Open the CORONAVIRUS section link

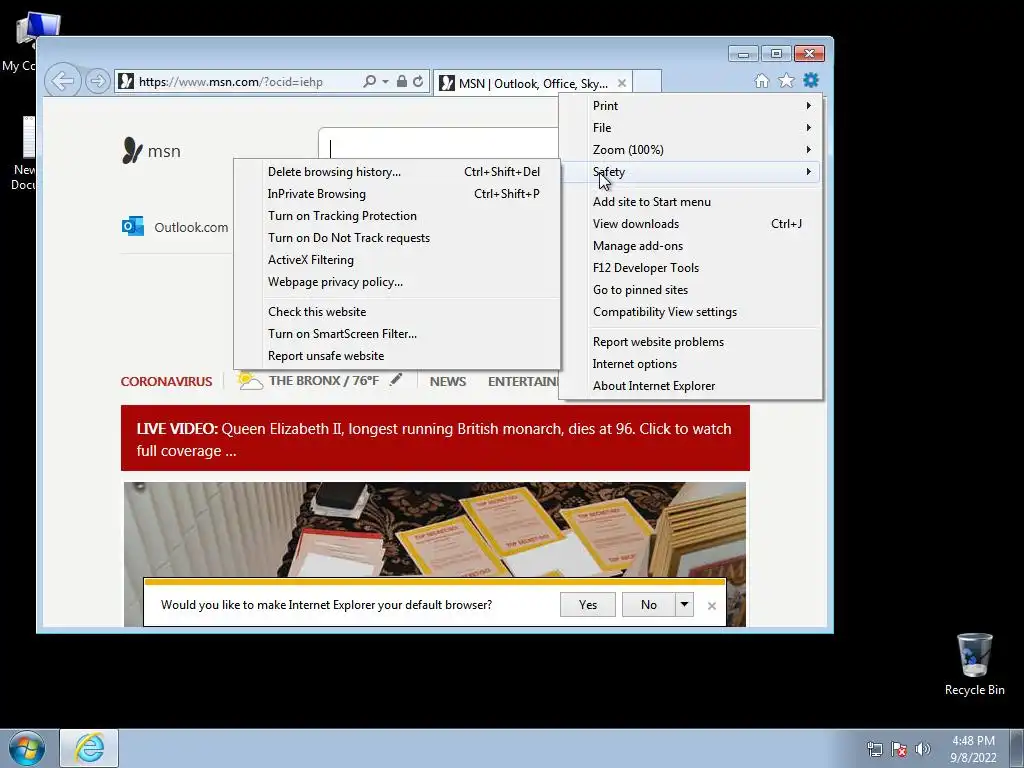167,381
